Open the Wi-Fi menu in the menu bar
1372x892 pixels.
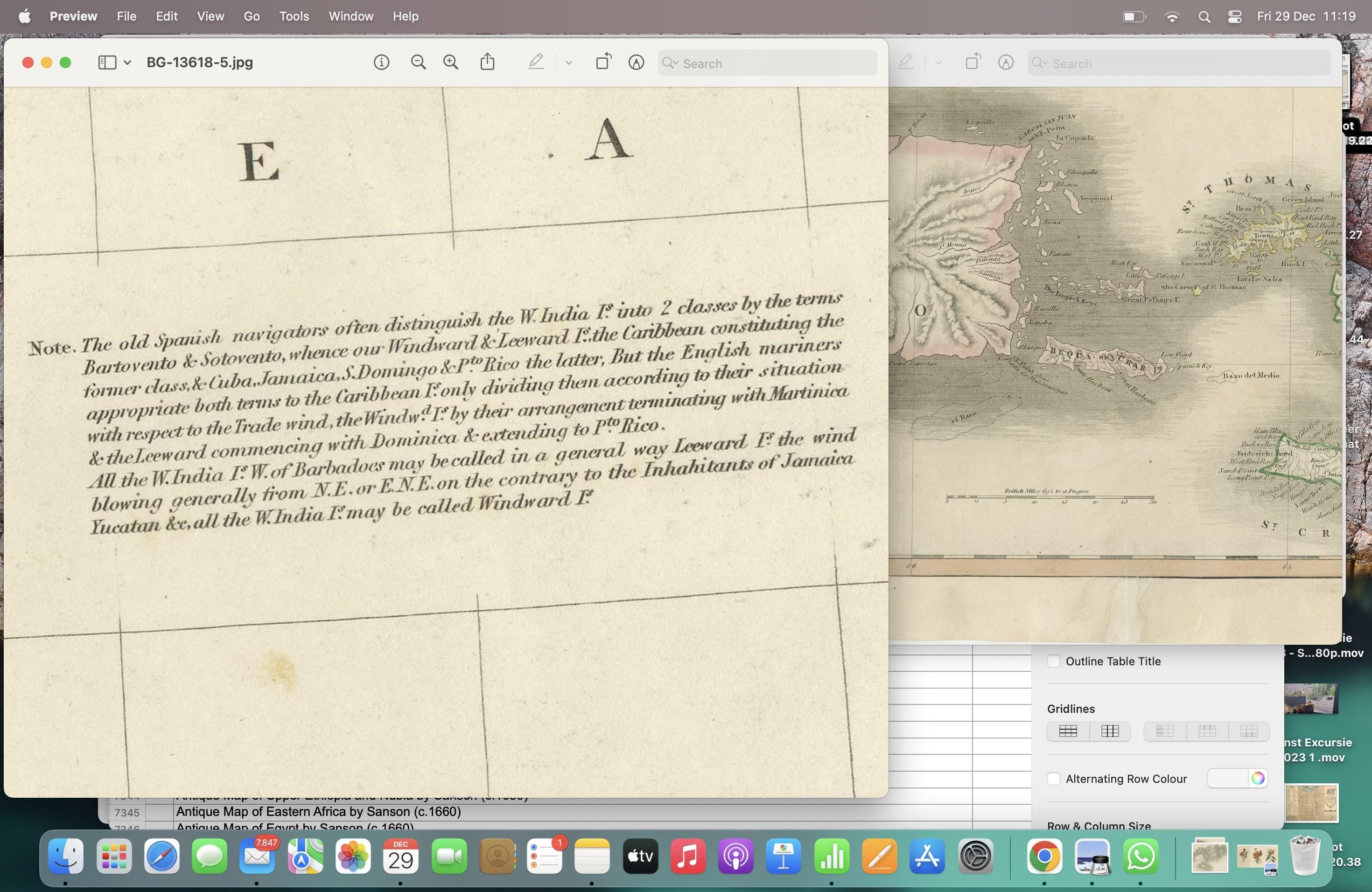(1172, 17)
